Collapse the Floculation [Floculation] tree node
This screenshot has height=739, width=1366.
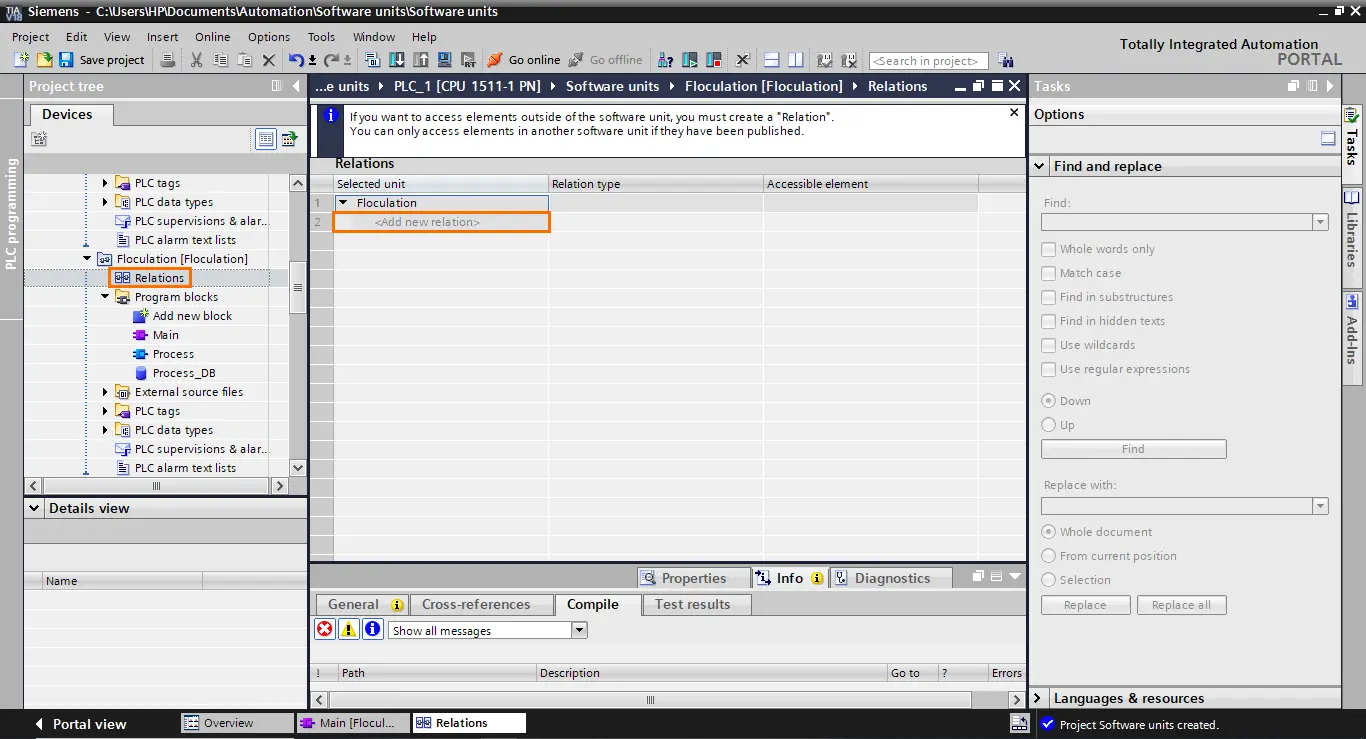click(x=87, y=259)
